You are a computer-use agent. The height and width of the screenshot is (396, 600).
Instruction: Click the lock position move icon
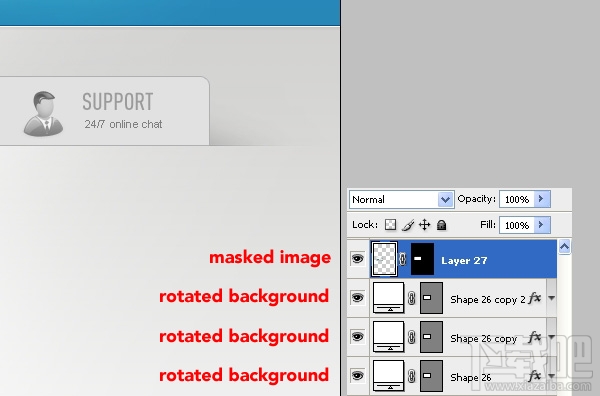click(425, 225)
